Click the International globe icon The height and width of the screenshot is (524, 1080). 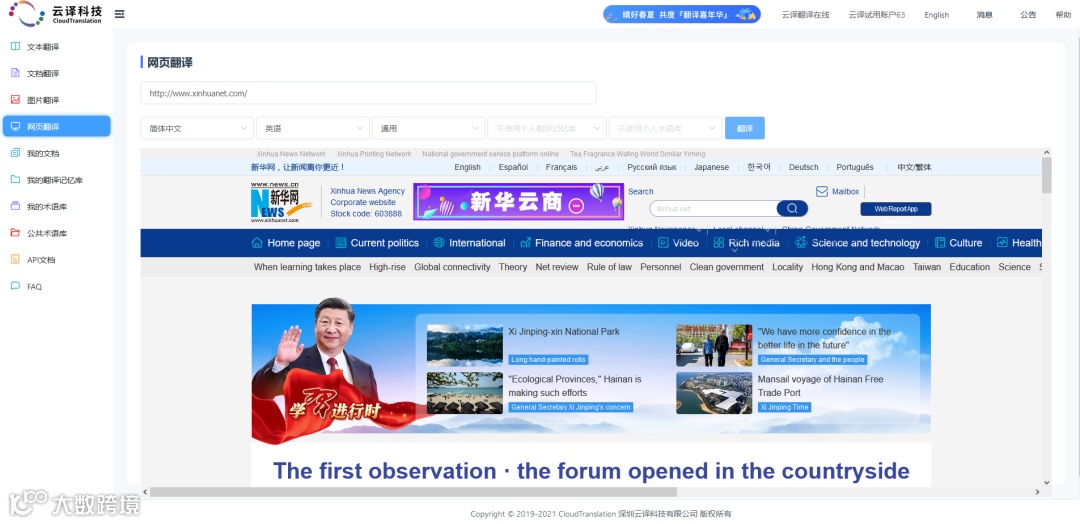(439, 242)
